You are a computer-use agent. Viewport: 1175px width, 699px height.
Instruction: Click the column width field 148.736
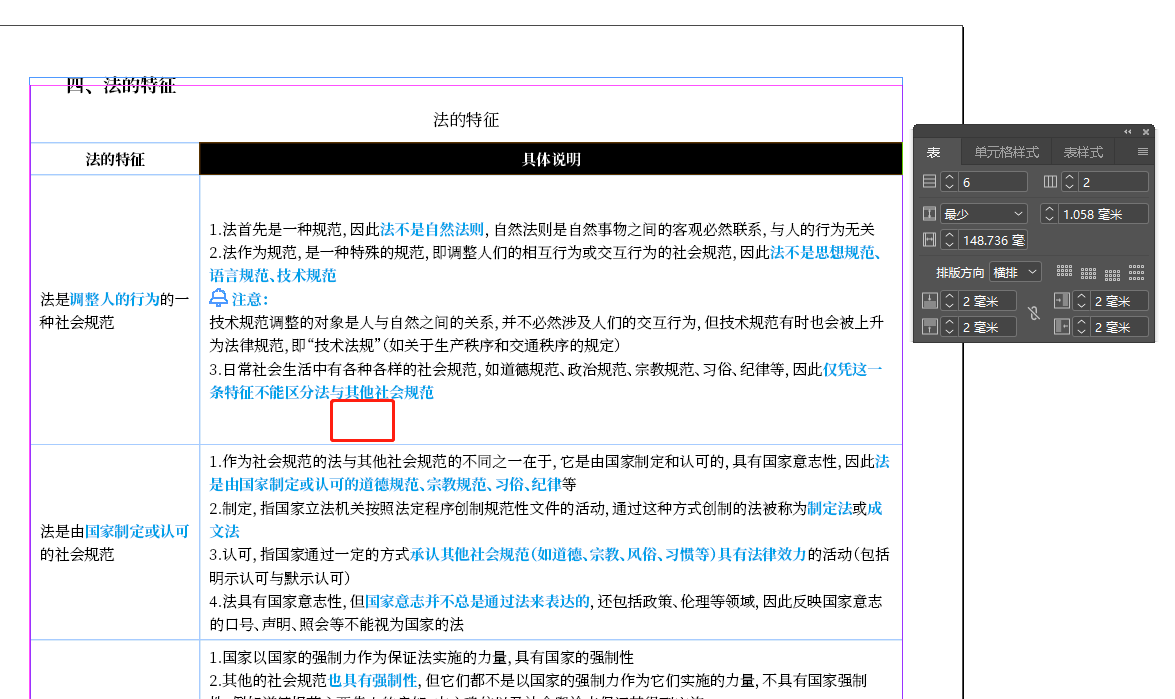pos(991,240)
